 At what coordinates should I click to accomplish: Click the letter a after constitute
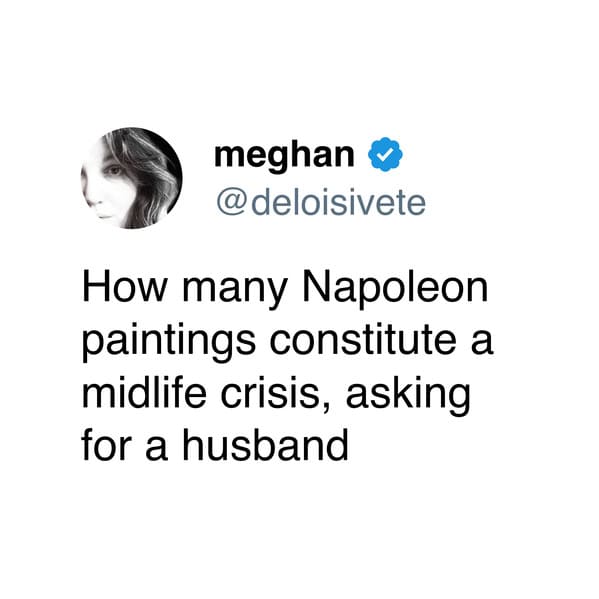pyautogui.click(x=482, y=343)
